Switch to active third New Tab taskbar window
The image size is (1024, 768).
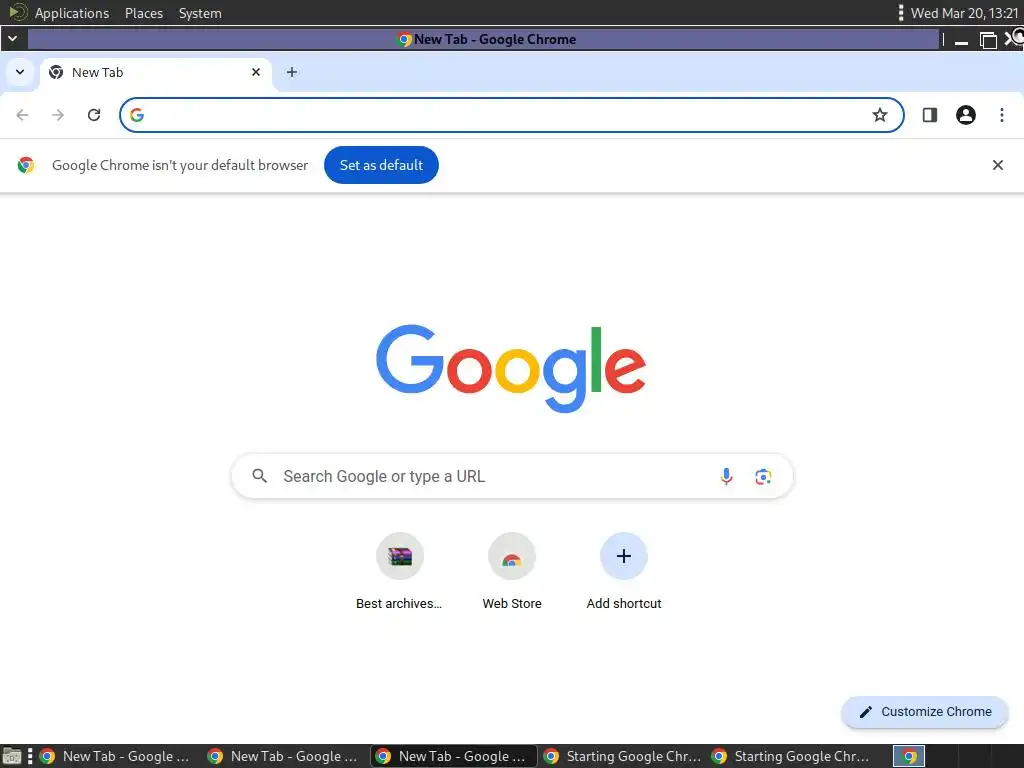[x=453, y=756]
